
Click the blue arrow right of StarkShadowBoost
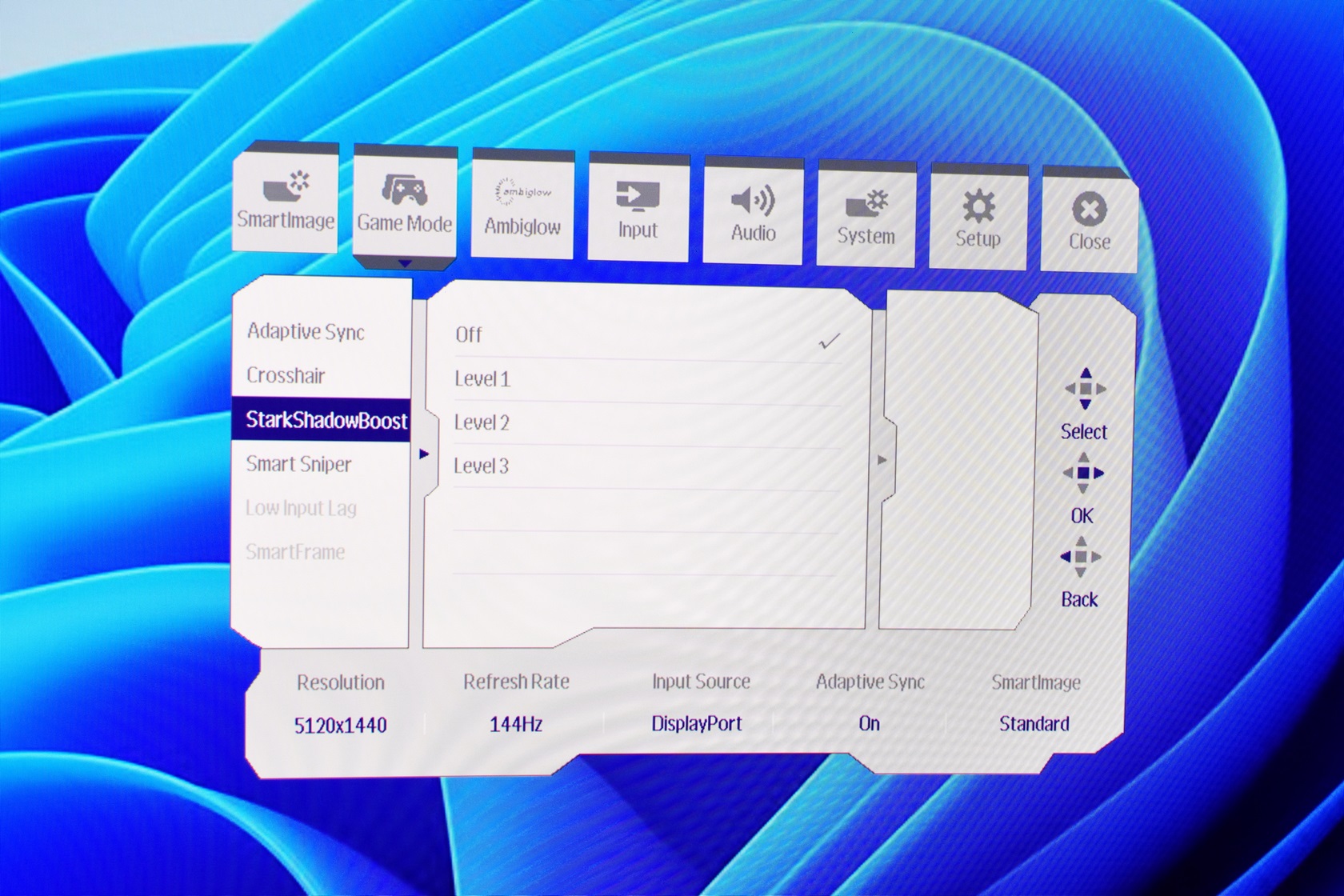424,454
